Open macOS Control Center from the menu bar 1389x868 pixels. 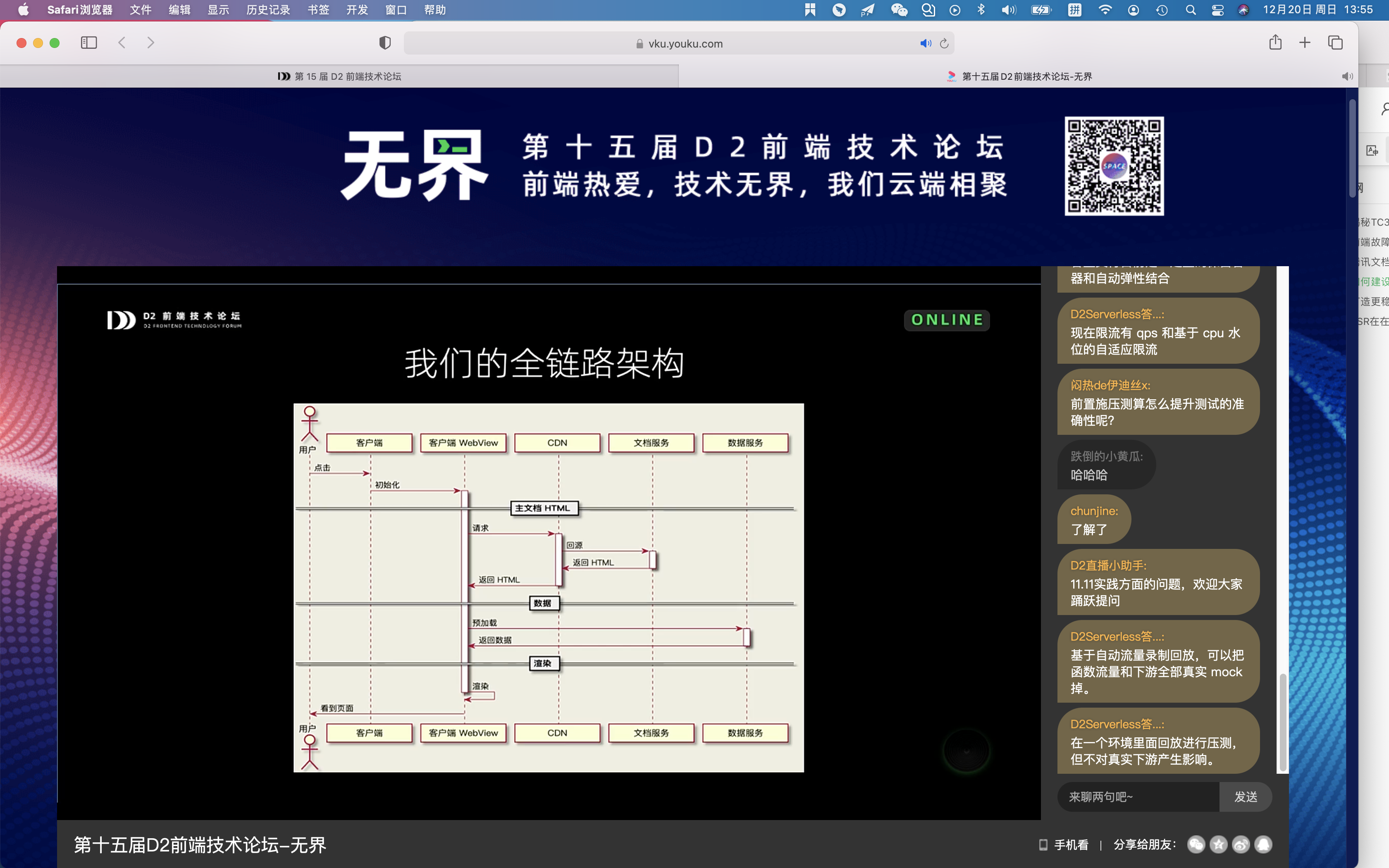pos(1217,10)
